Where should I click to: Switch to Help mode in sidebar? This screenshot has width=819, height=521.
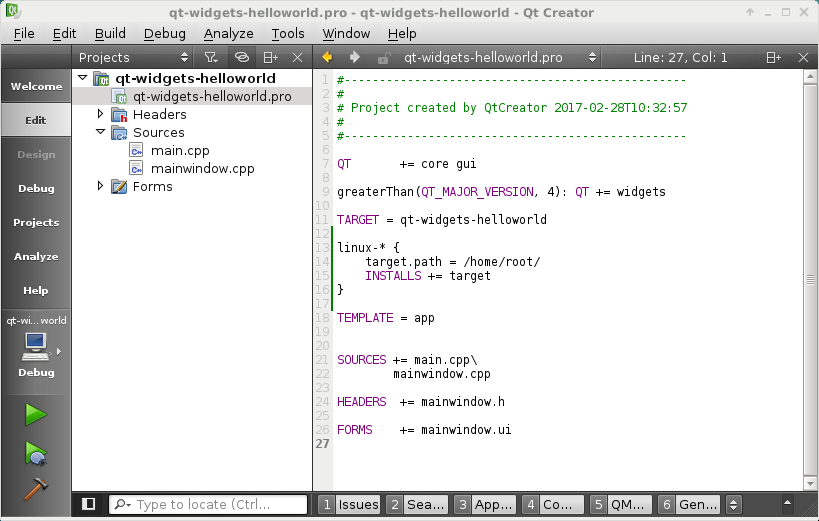point(36,290)
